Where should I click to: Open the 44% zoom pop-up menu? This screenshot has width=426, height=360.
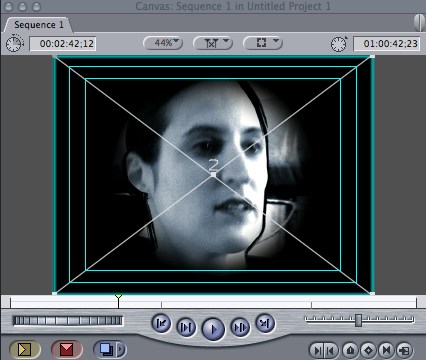[x=163, y=43]
